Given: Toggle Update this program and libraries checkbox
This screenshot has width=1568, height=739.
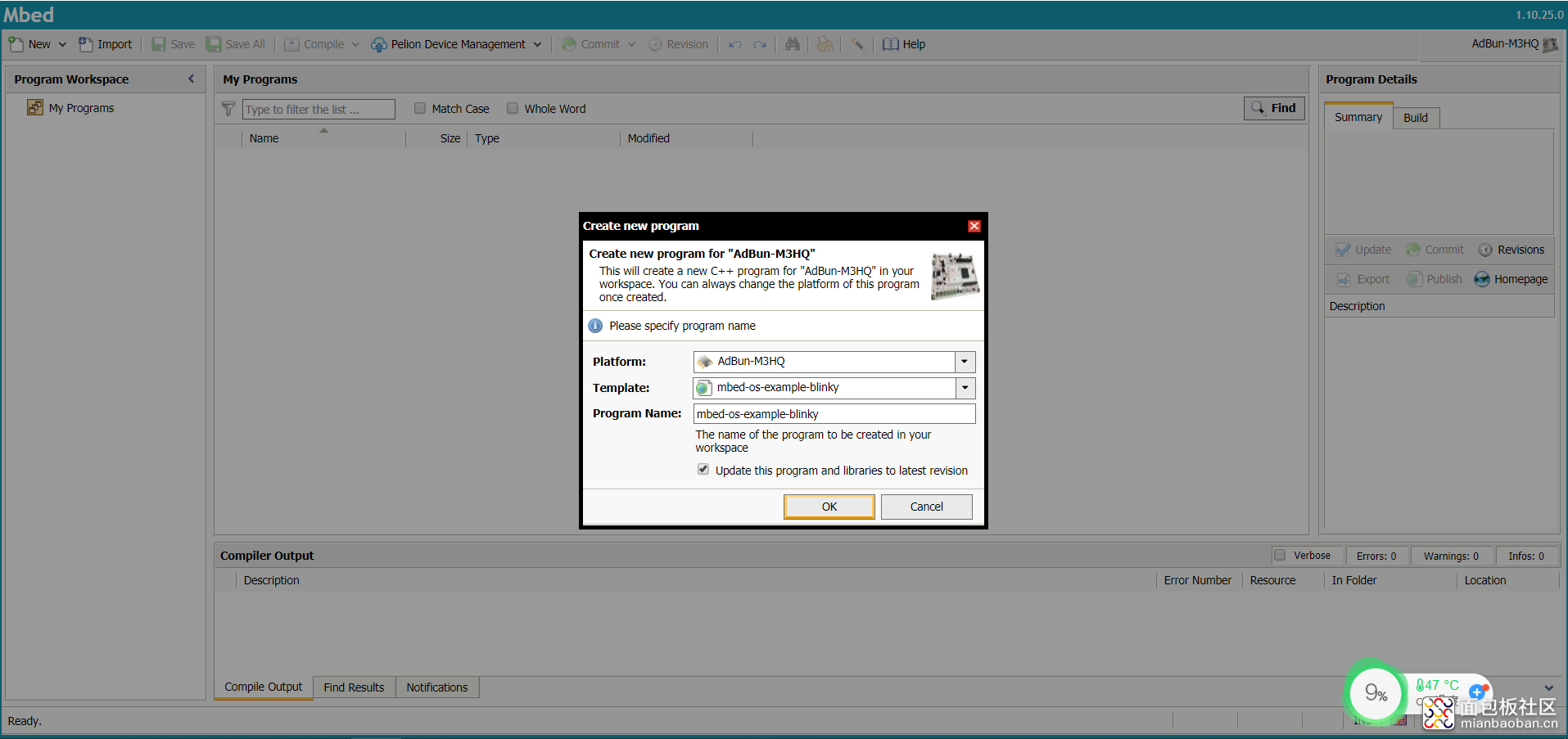Looking at the screenshot, I should pos(703,470).
